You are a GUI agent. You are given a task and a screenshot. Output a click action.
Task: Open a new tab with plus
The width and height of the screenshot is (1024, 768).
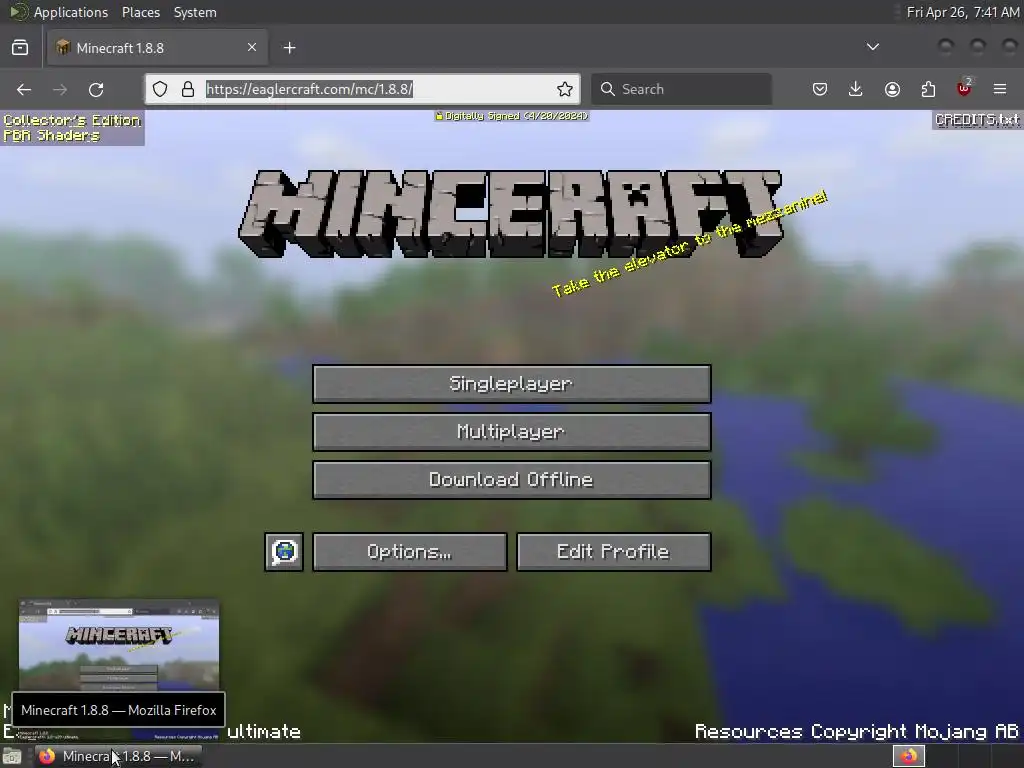(x=290, y=48)
